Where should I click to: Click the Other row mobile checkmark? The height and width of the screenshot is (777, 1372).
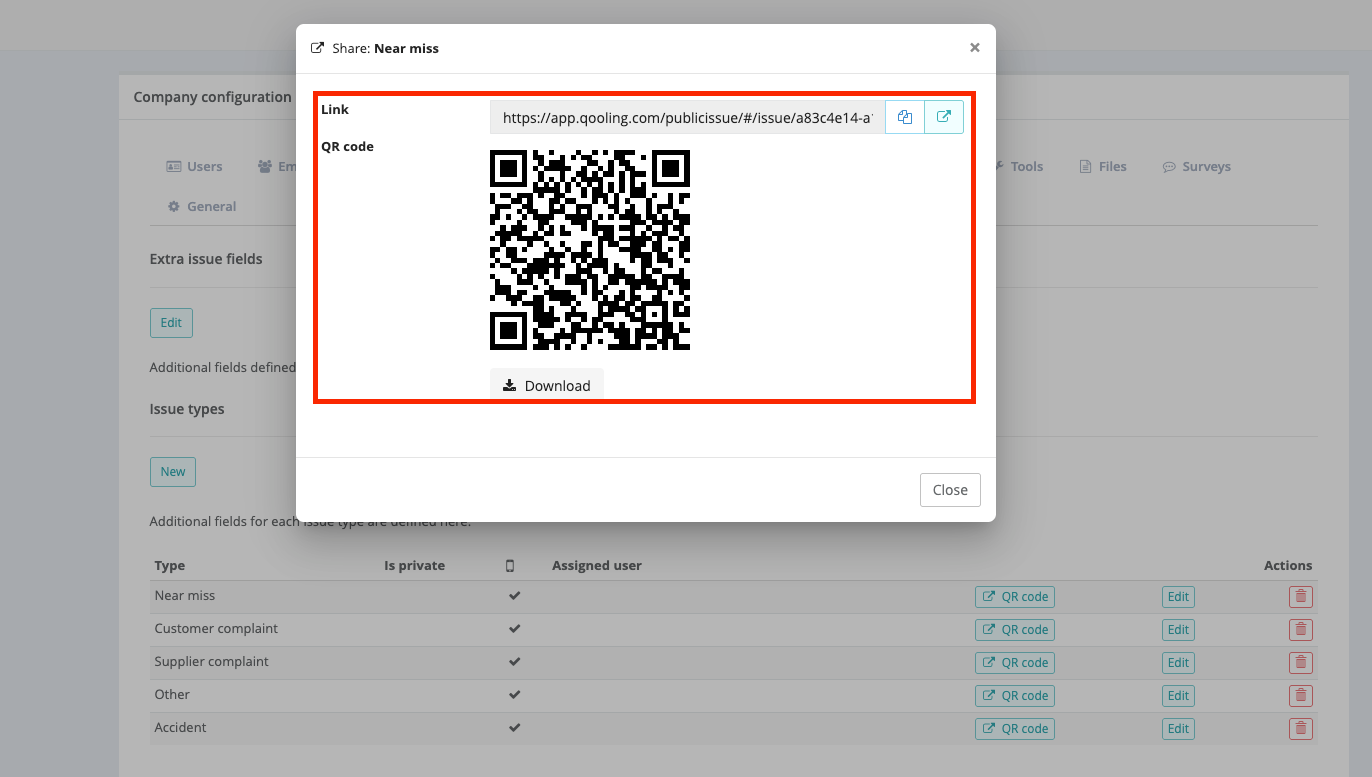pos(515,695)
